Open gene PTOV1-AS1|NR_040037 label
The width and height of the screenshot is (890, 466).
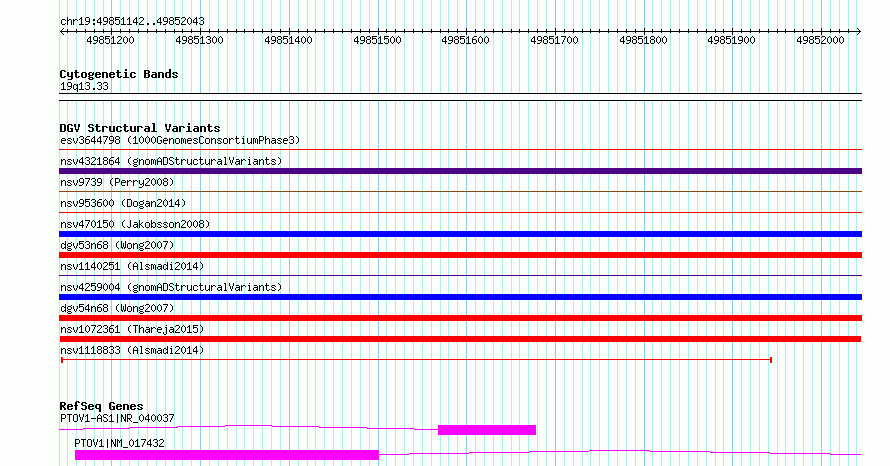pos(117,418)
